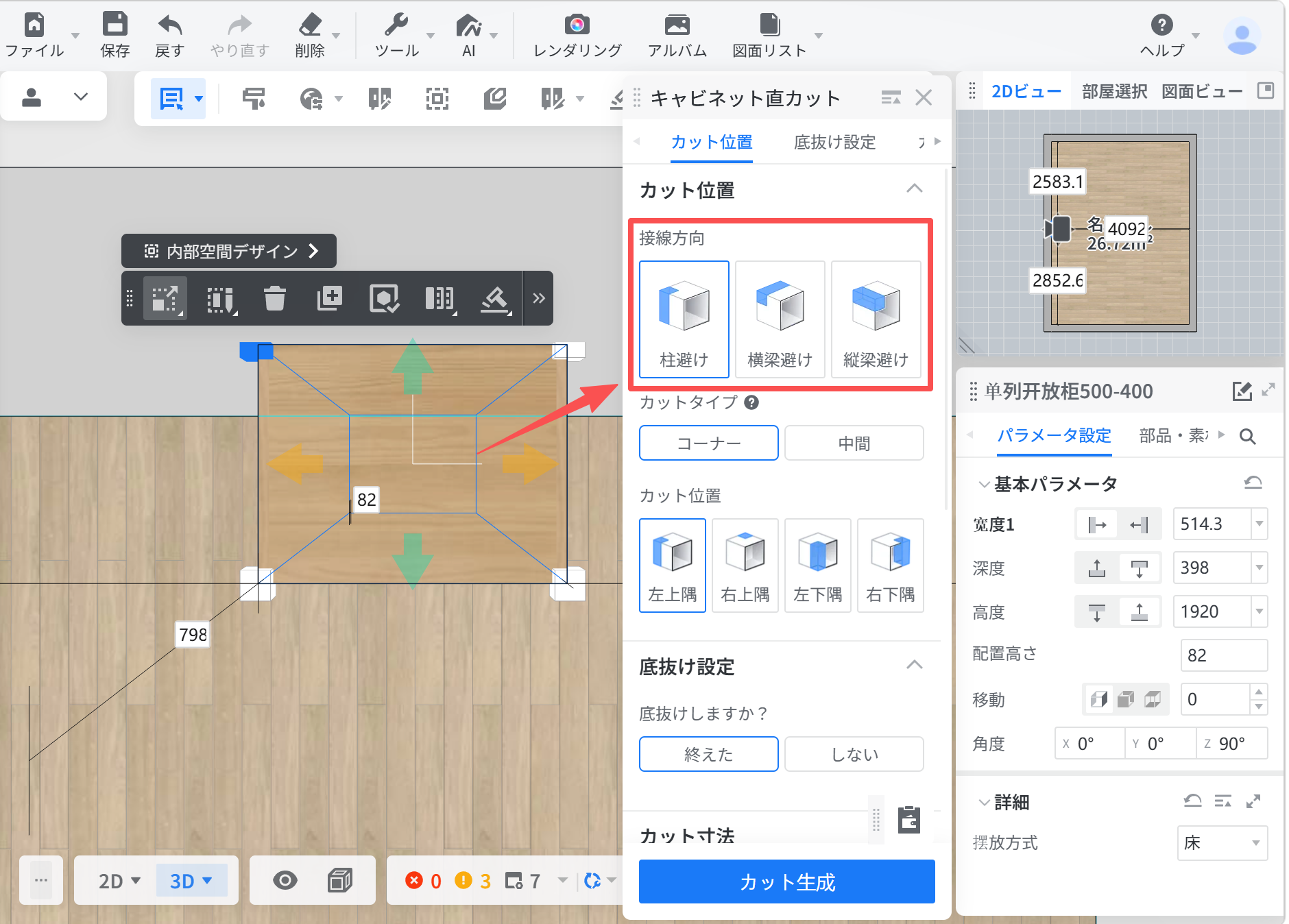Image resolution: width=1289 pixels, height=924 pixels.
Task: Select 左下隅 cut position
Action: pyautogui.click(x=817, y=565)
